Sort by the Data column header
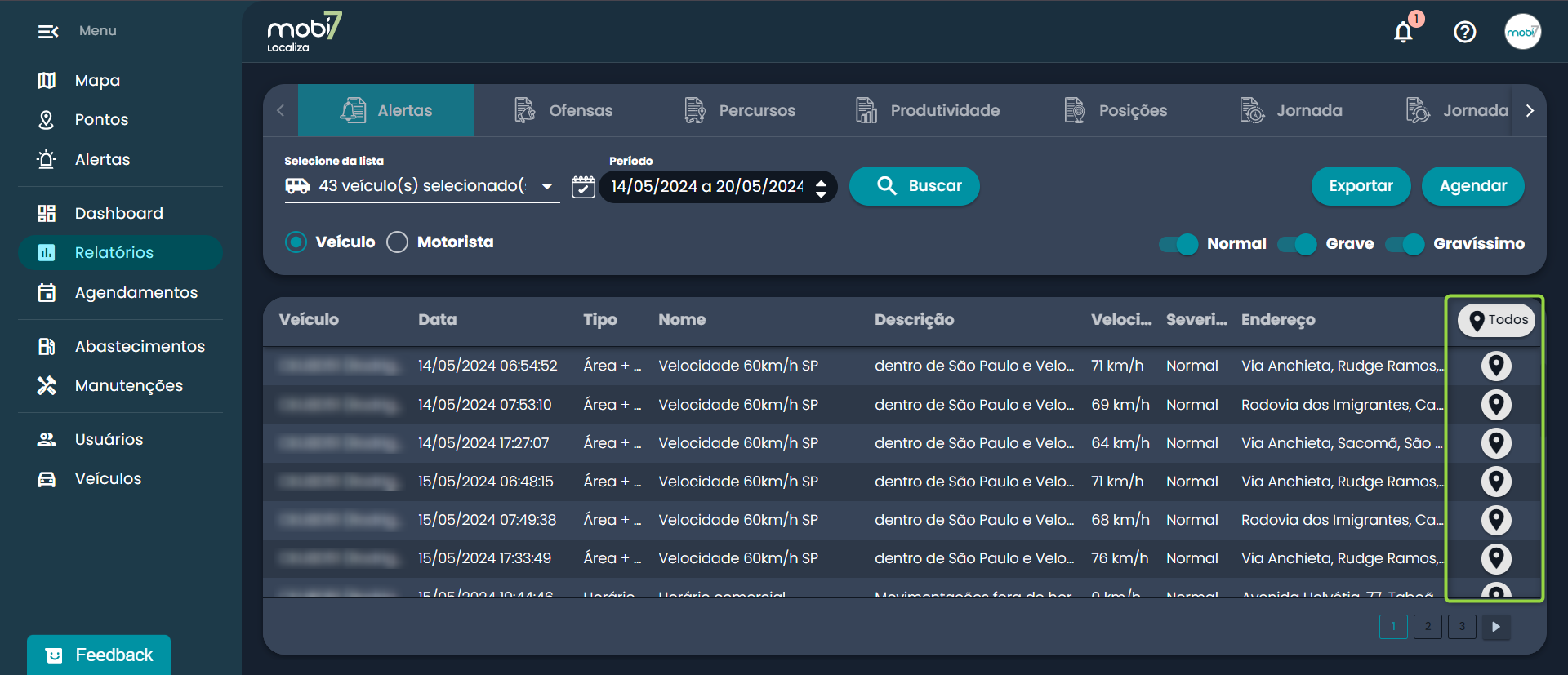 coord(438,320)
